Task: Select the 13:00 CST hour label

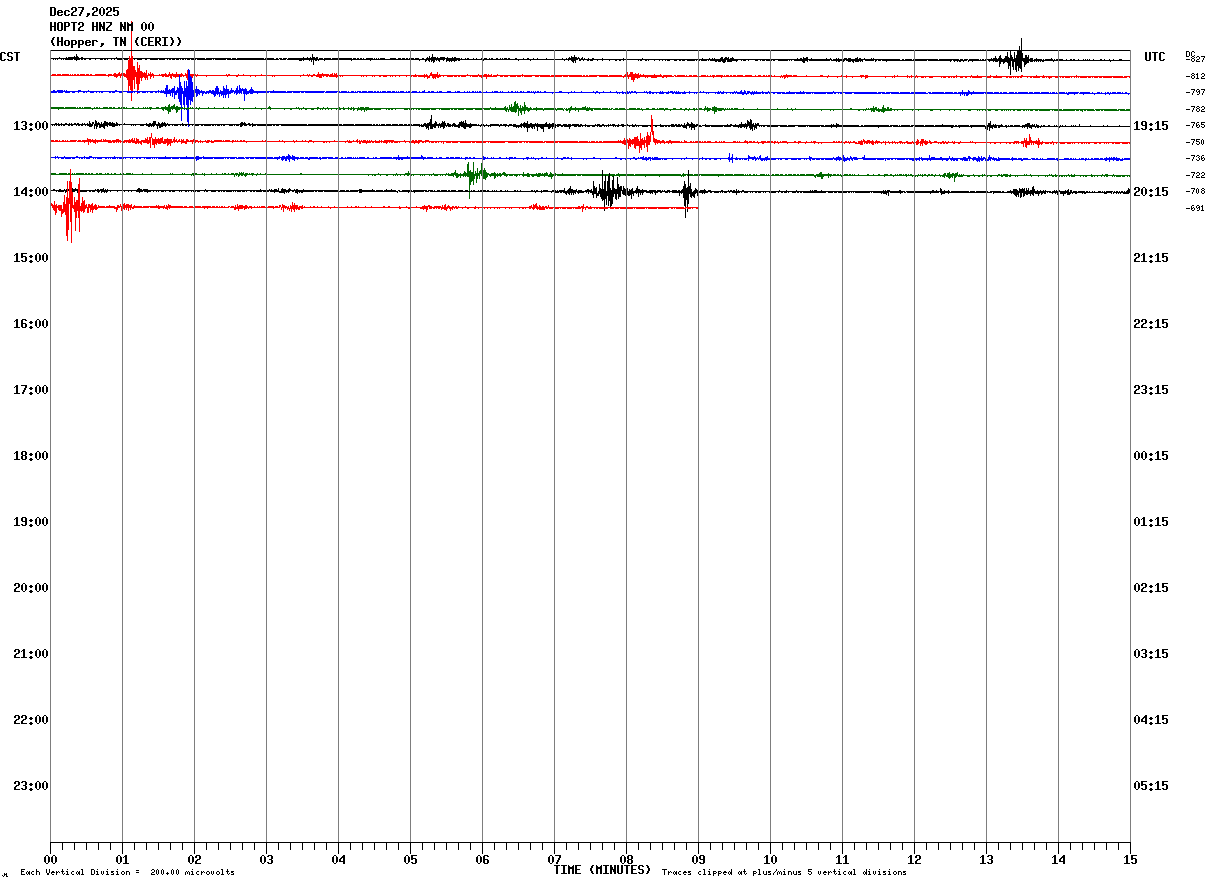Action: click(x=31, y=126)
